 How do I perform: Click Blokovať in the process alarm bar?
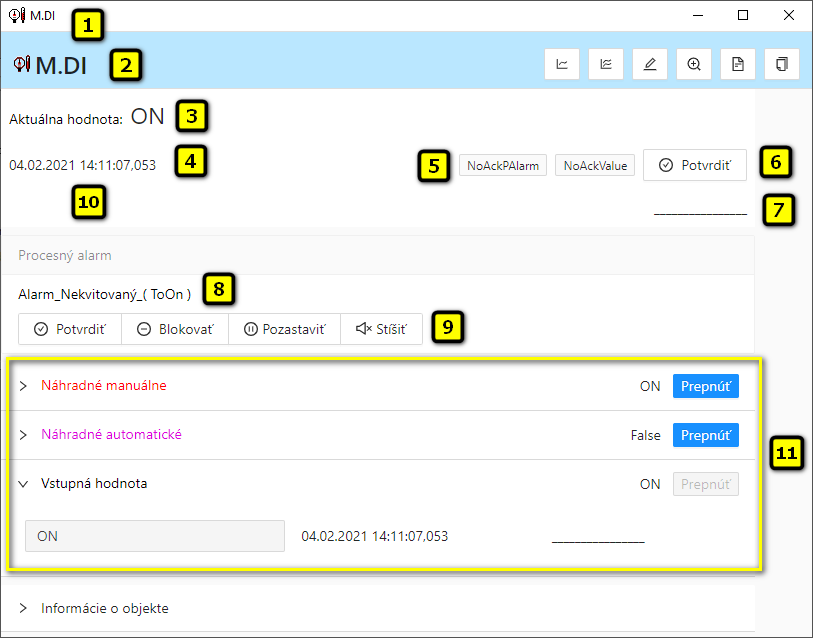click(x=175, y=329)
